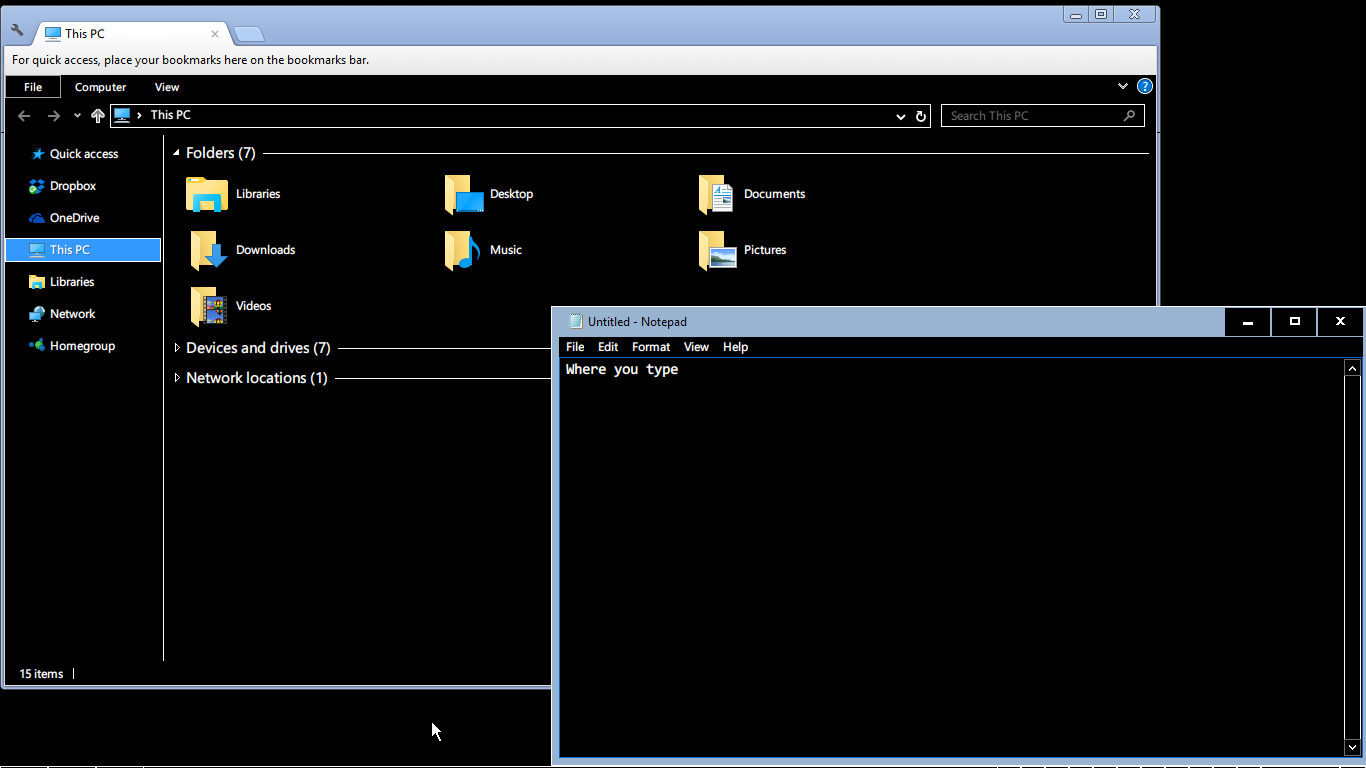The width and height of the screenshot is (1366, 768).
Task: Open Notepad Edit menu
Action: click(608, 347)
